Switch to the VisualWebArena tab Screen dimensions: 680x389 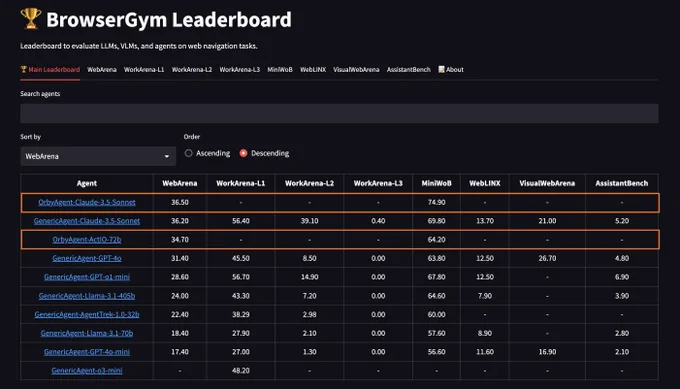[356, 69]
